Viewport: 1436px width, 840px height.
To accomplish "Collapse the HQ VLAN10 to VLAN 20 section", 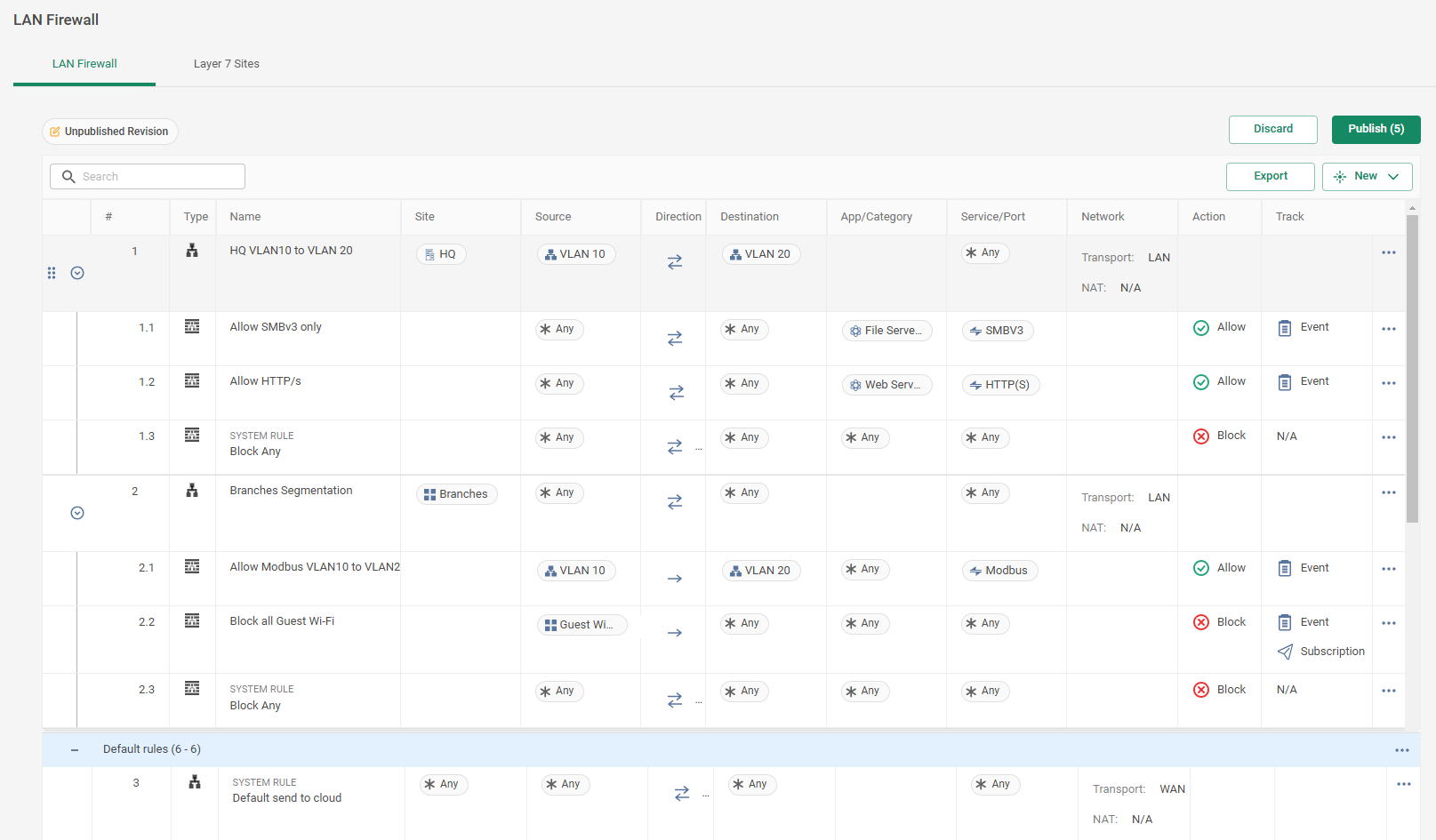I will [77, 273].
